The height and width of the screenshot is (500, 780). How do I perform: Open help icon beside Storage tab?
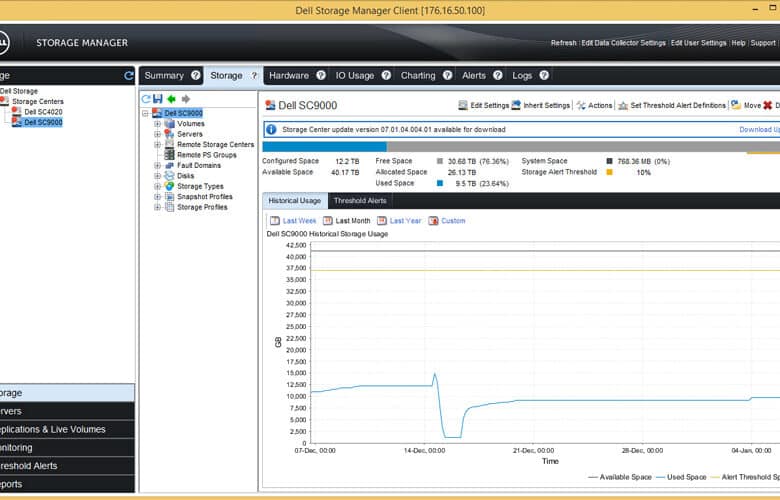coord(254,75)
